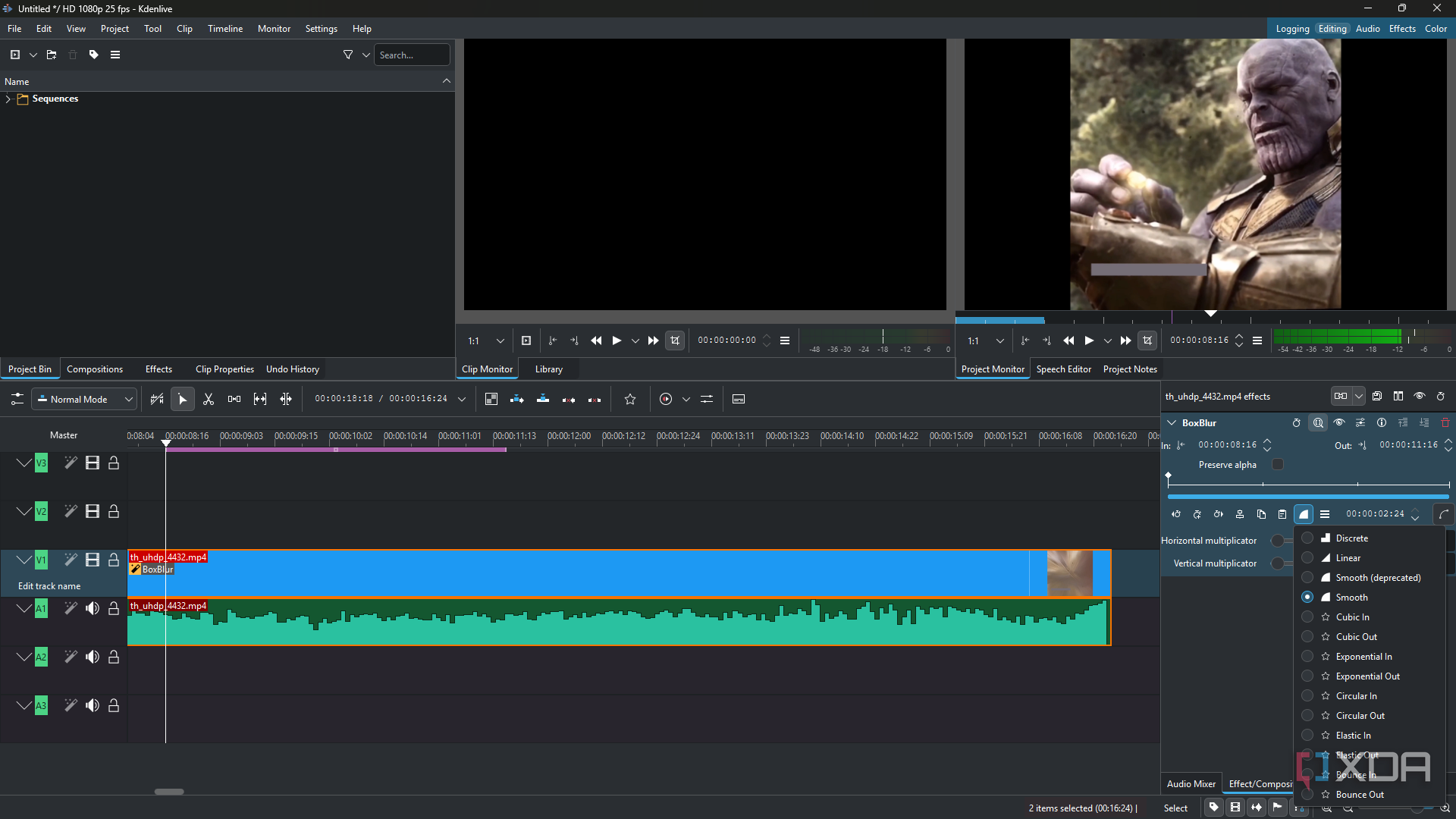The width and height of the screenshot is (1456, 819).
Task: Open Audio Mixer tab at bottom
Action: (x=1191, y=784)
